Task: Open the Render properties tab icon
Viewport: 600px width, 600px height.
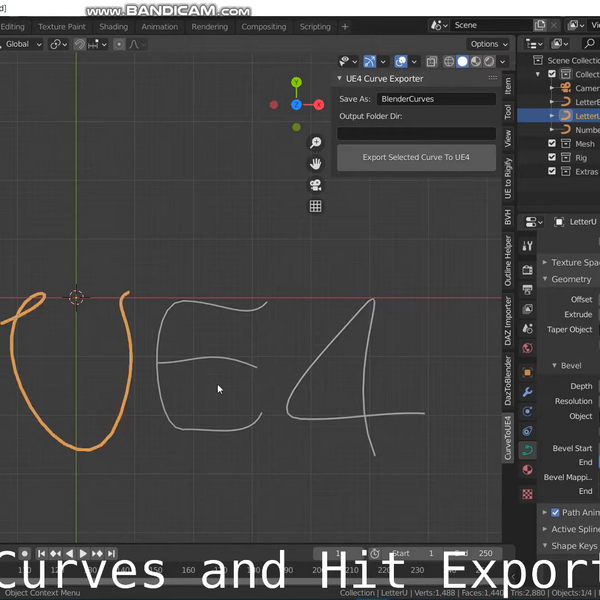Action: pyautogui.click(x=527, y=270)
